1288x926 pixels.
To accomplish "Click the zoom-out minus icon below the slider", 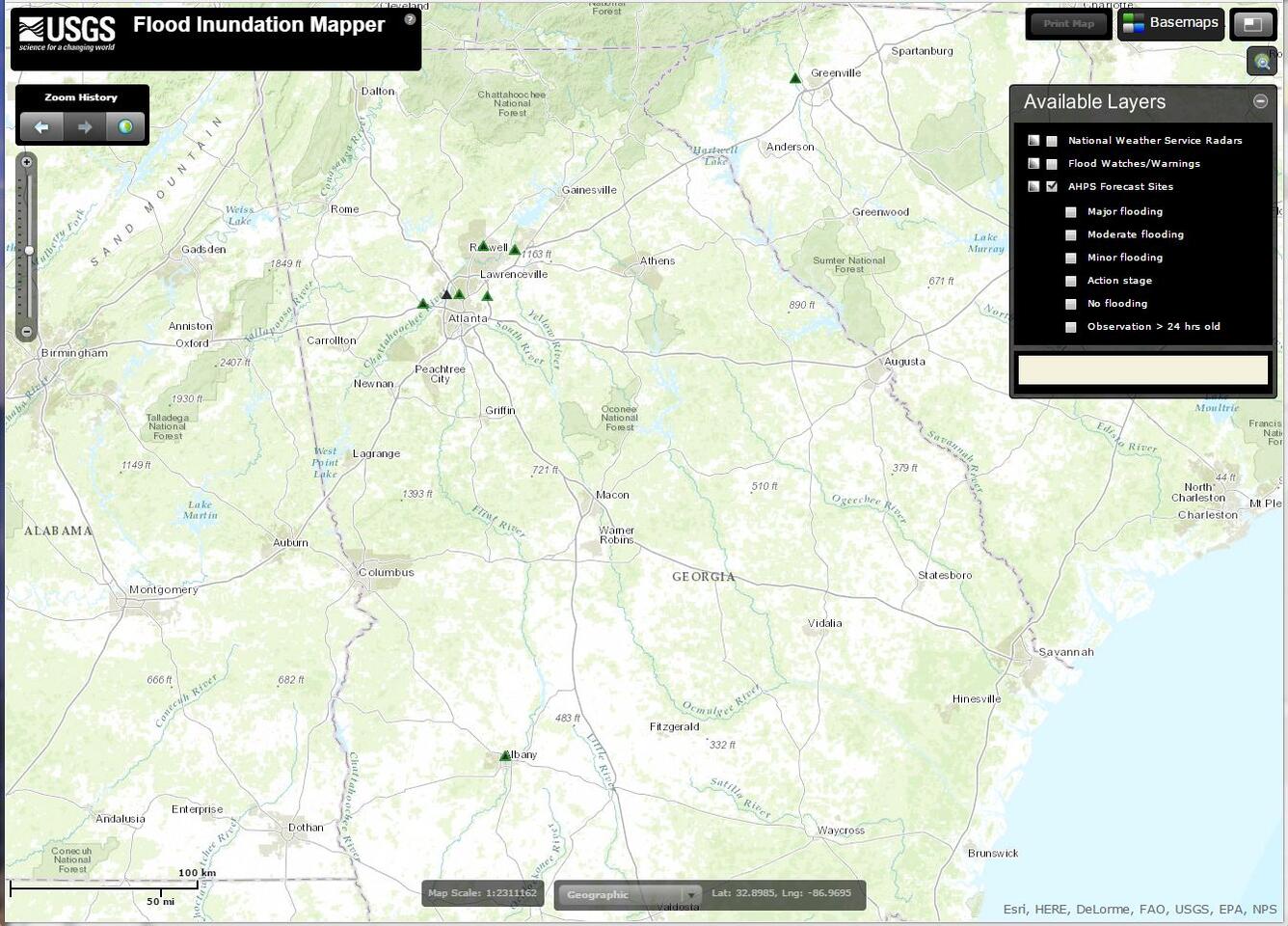I will (26, 331).
